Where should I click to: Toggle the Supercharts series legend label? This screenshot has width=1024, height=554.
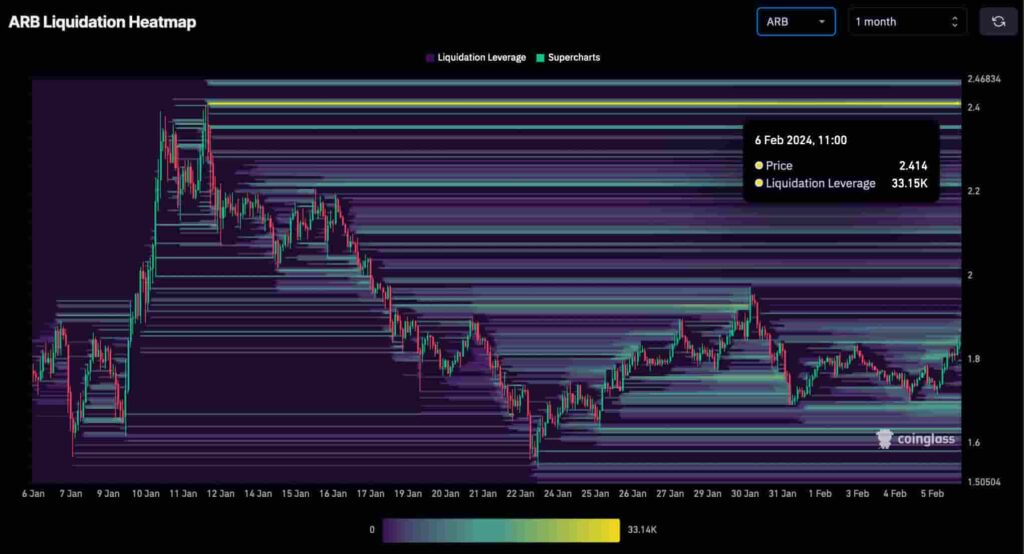click(x=574, y=58)
